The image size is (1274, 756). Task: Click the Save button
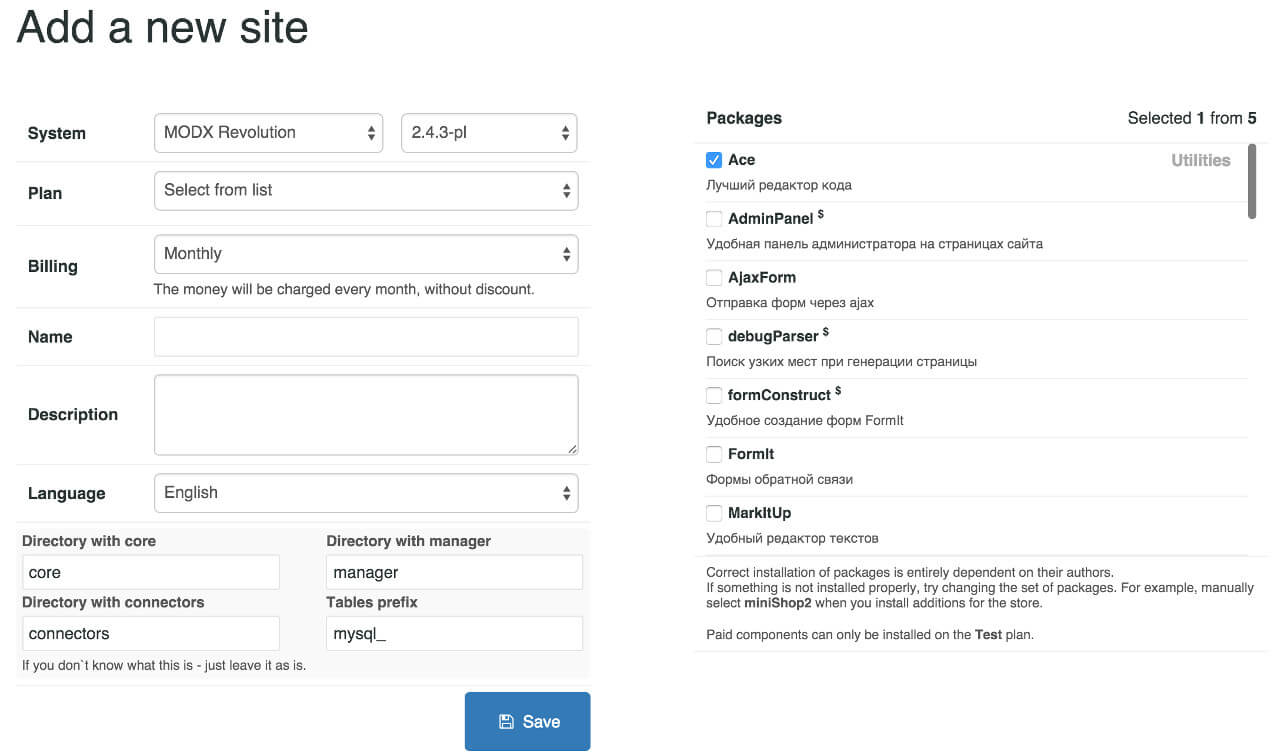tap(527, 721)
